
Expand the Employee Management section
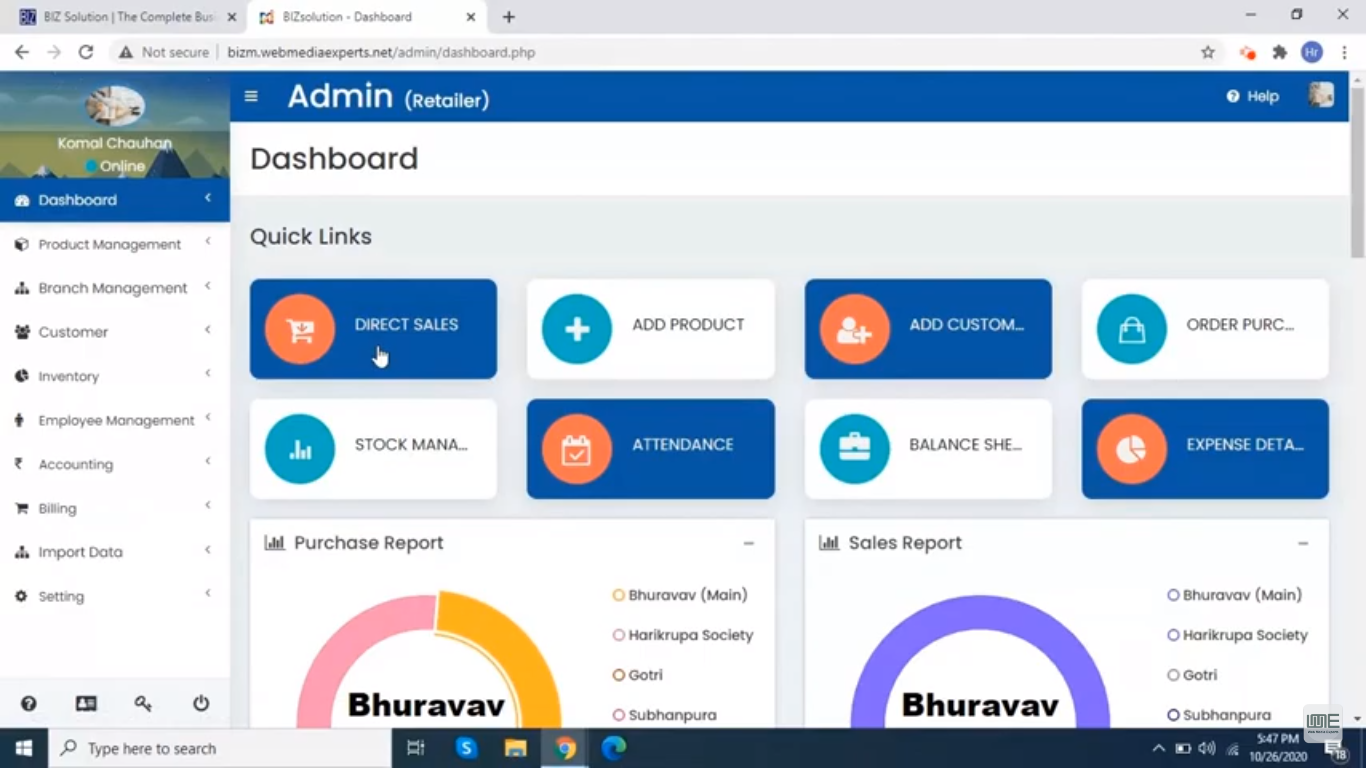tap(116, 420)
